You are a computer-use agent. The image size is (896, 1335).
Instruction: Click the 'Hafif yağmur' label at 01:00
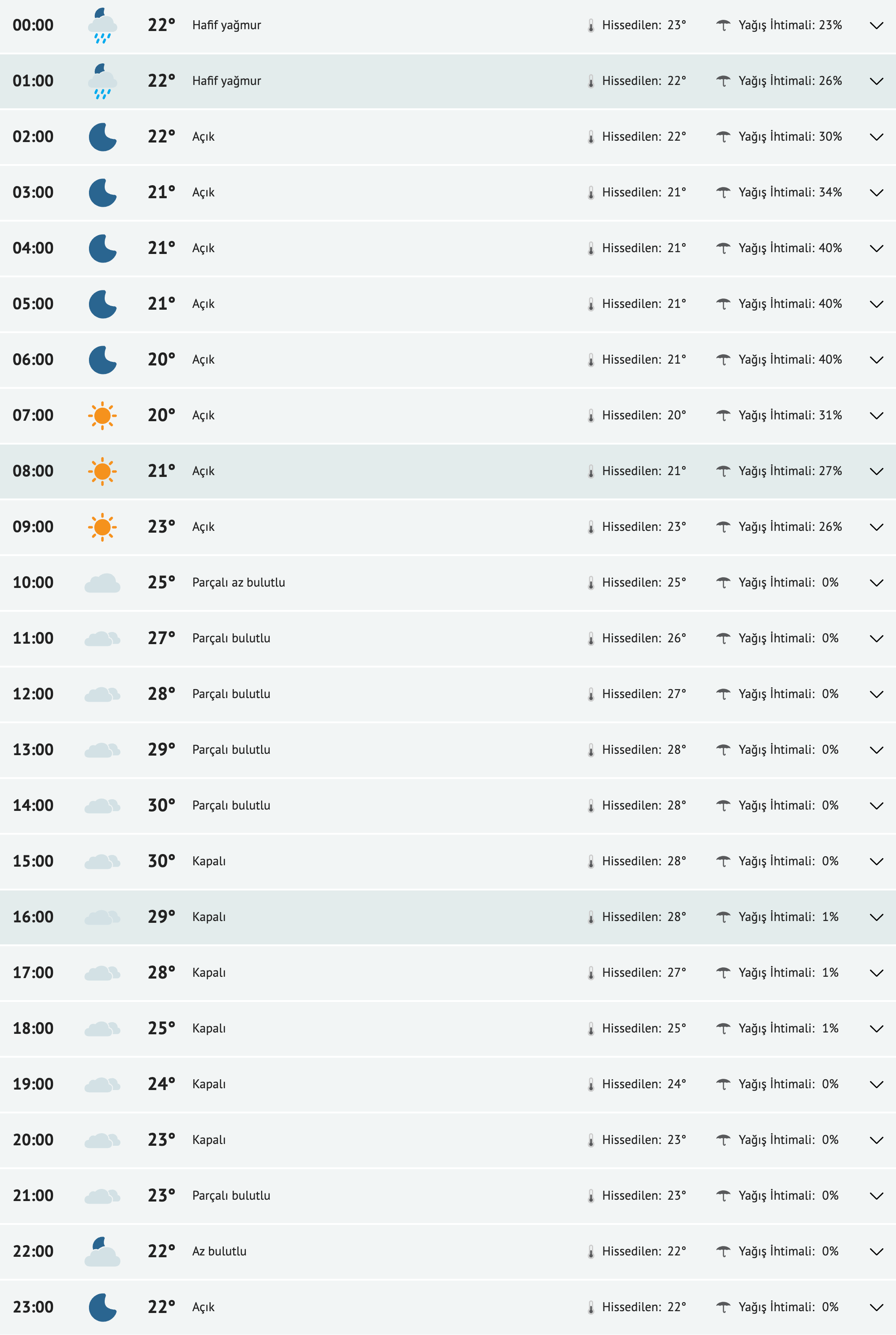tap(226, 81)
